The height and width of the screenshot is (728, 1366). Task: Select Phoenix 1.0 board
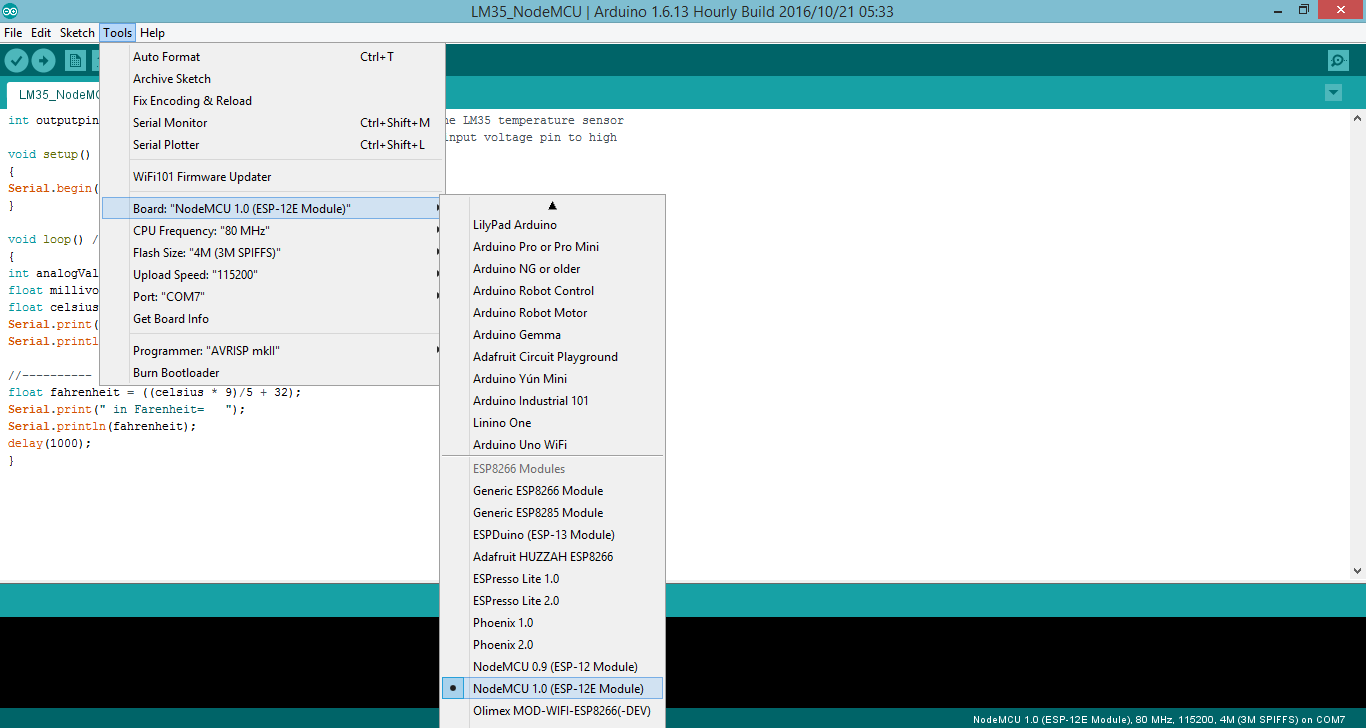(552, 623)
